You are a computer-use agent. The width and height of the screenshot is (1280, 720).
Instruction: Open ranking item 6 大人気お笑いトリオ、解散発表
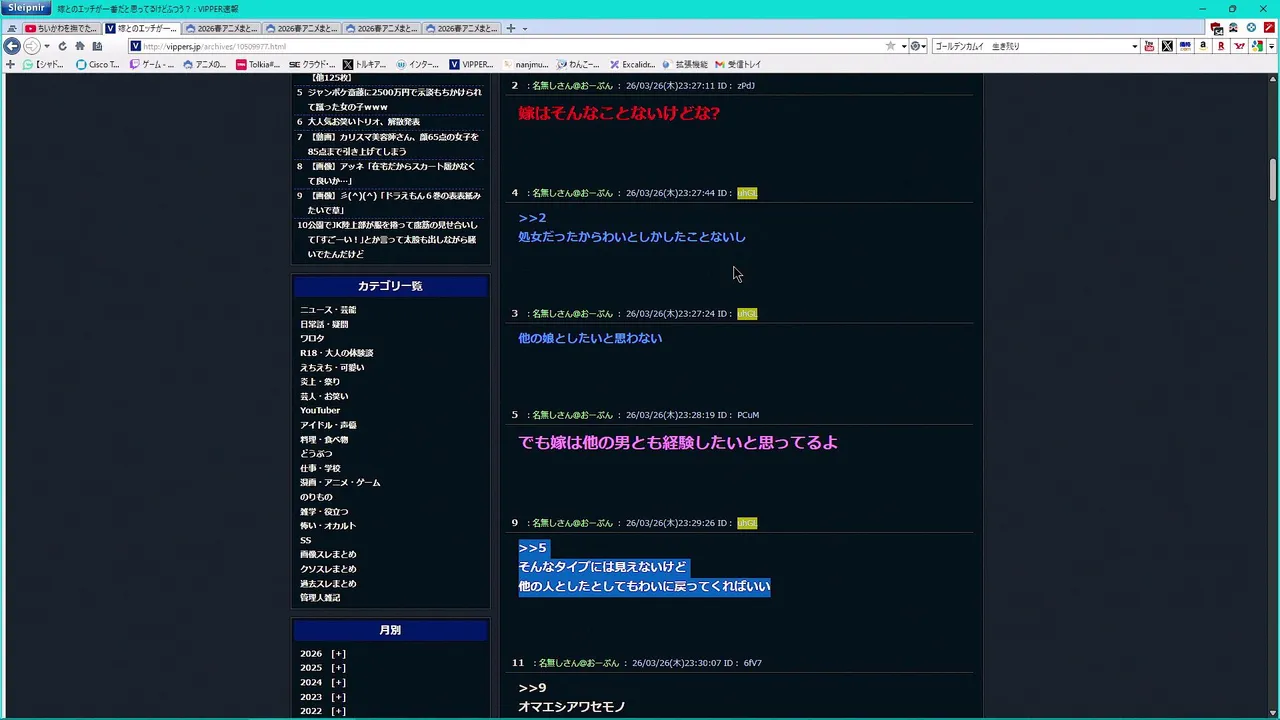coord(363,122)
